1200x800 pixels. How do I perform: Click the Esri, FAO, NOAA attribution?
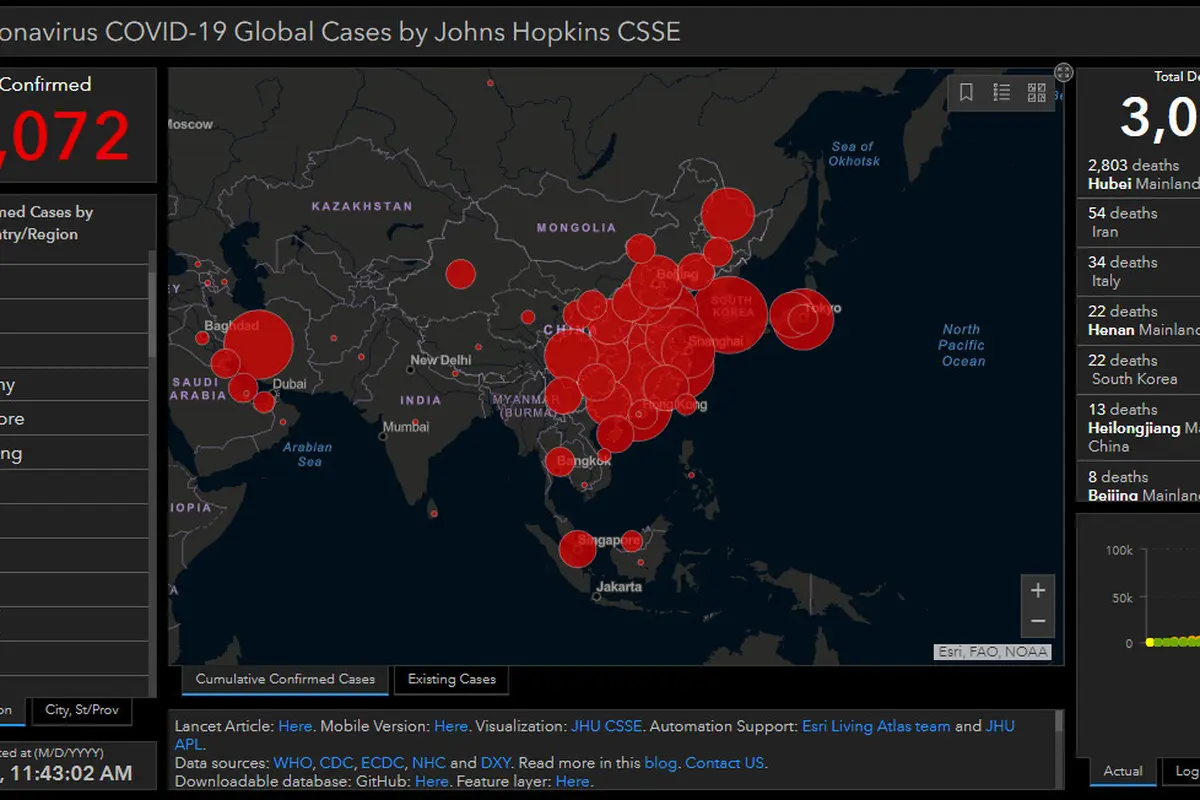(x=992, y=652)
